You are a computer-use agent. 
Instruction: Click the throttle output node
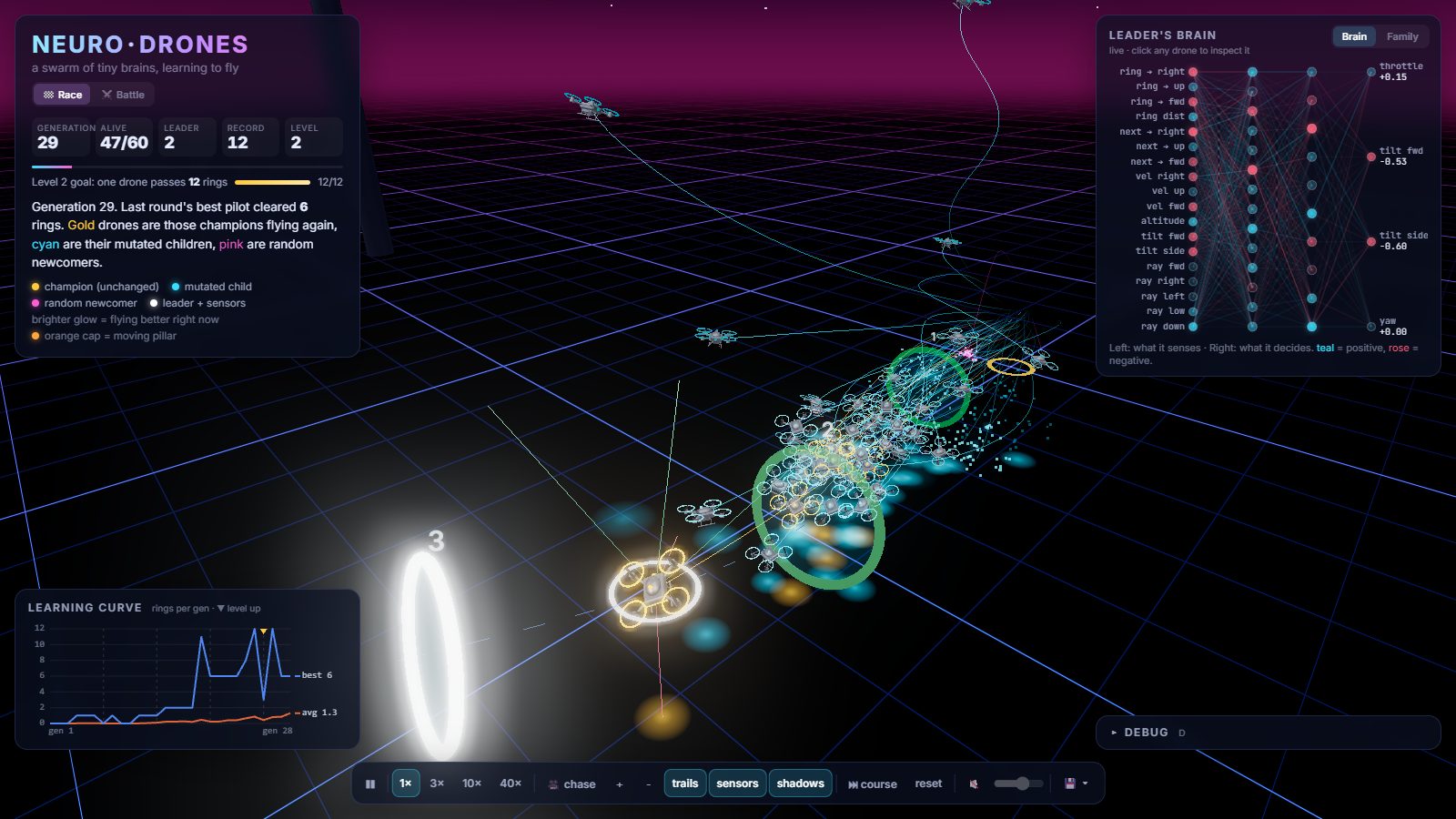pyautogui.click(x=1370, y=72)
